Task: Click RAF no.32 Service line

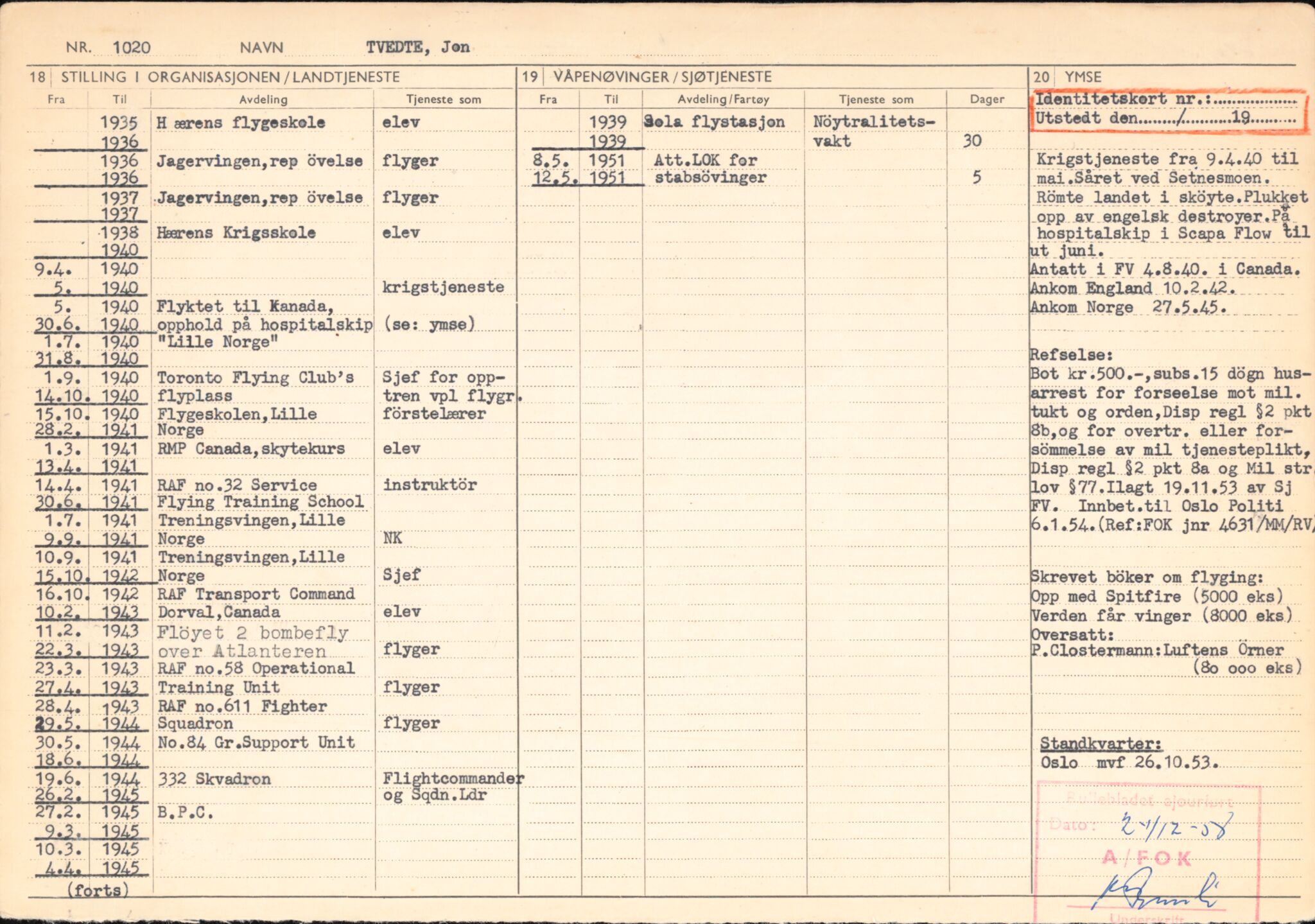Action: [x=238, y=485]
